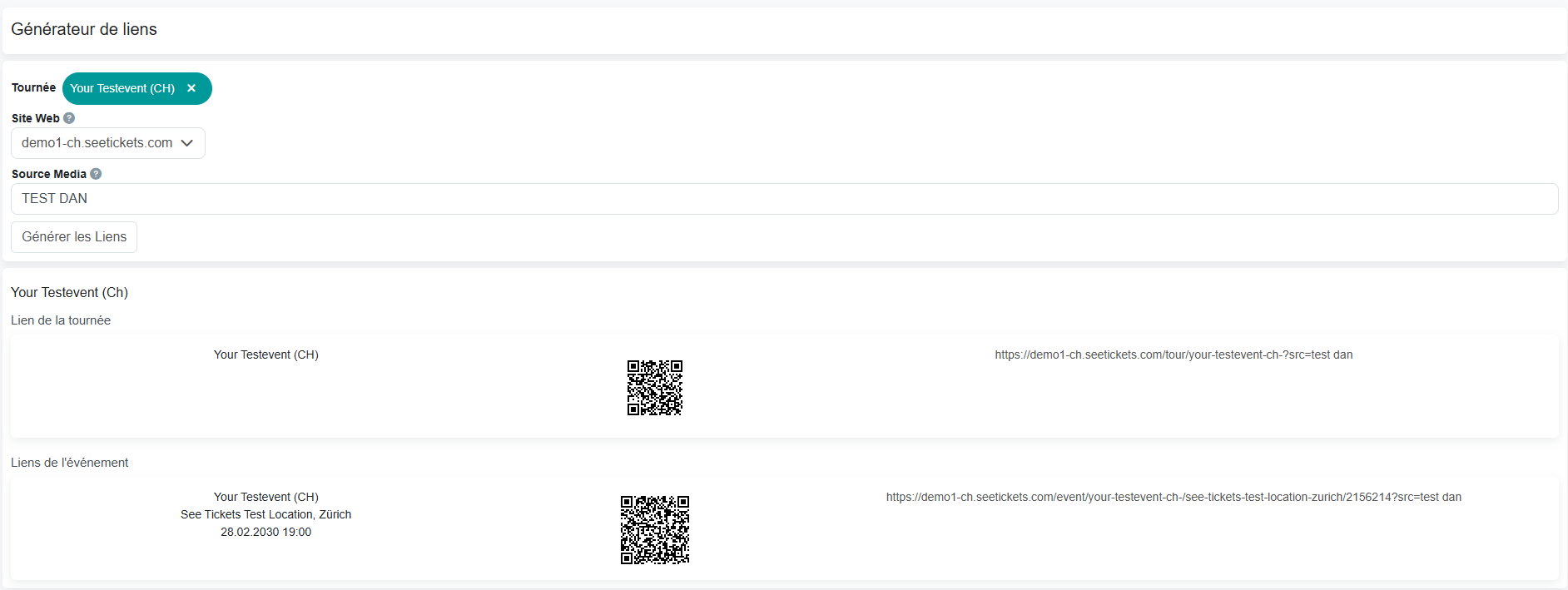Click the Your Testevent (Ch) section heading
The image size is (1568, 590).
click(69, 292)
